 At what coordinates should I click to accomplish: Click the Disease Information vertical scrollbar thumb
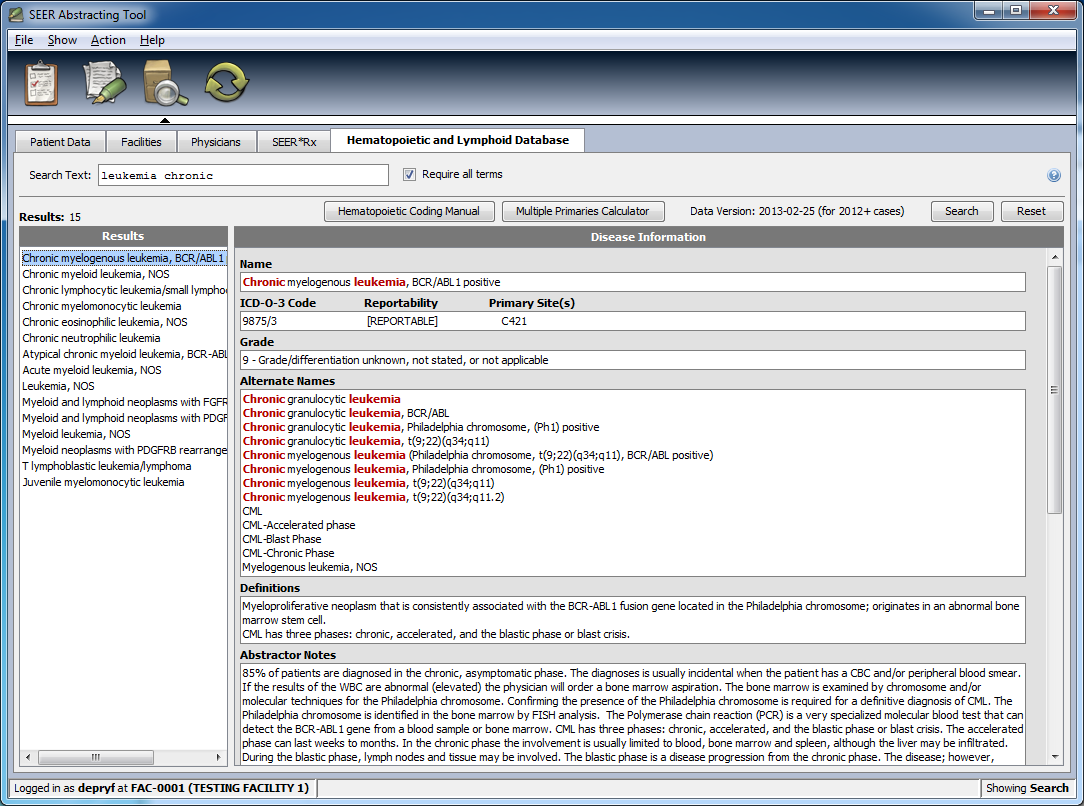tap(1054, 390)
